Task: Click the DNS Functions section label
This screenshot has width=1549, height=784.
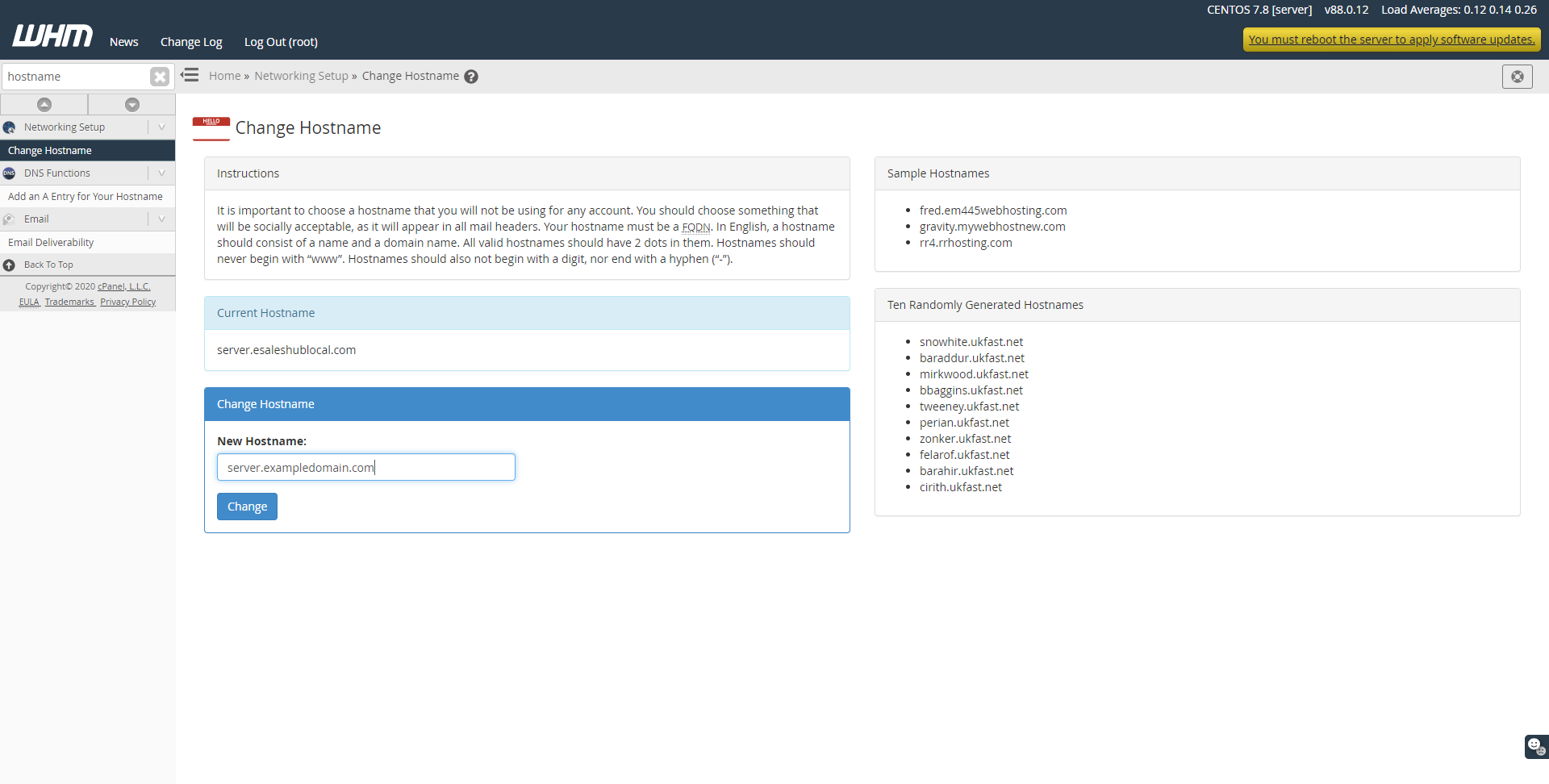Action: click(x=57, y=173)
